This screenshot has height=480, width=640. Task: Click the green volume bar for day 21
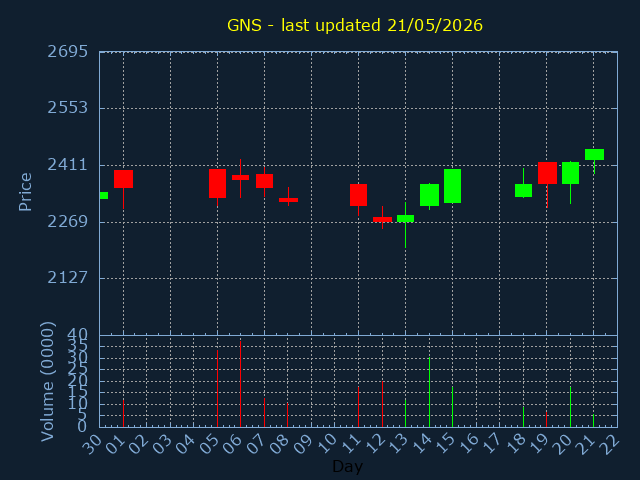pyautogui.click(x=593, y=421)
